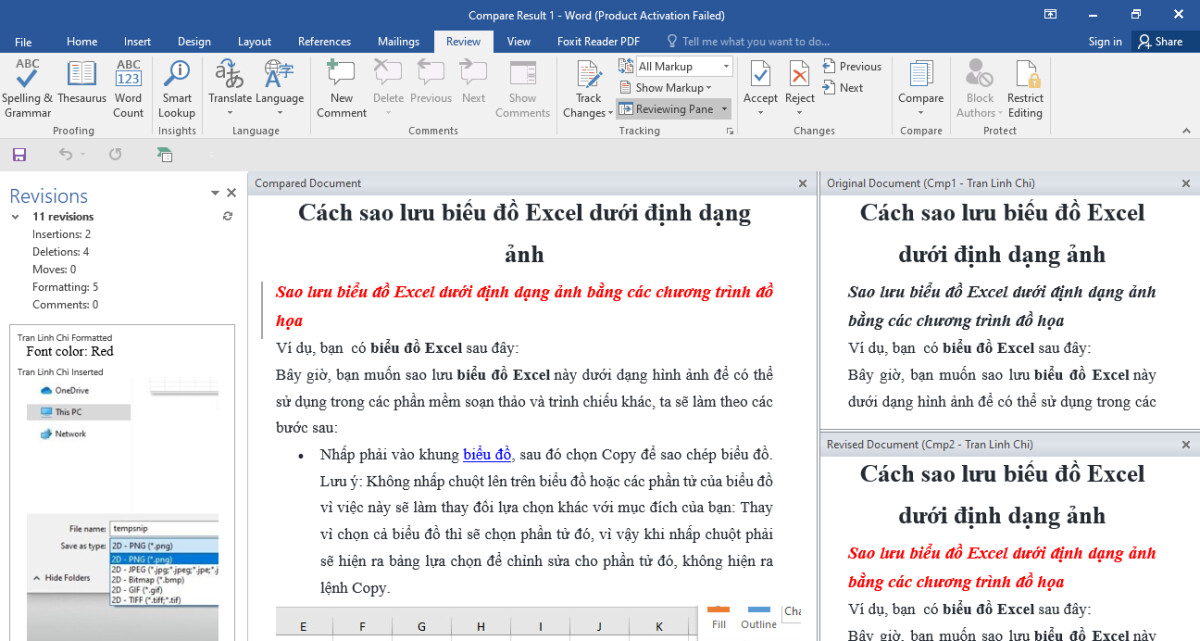Image resolution: width=1200 pixels, height=641 pixels.
Task: Switch to the View tab
Action: click(519, 41)
